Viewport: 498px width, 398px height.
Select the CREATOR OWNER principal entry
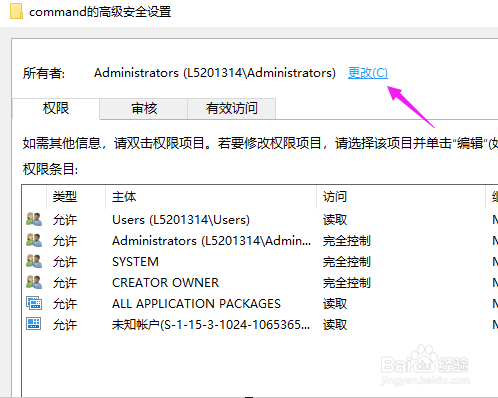(x=165, y=283)
